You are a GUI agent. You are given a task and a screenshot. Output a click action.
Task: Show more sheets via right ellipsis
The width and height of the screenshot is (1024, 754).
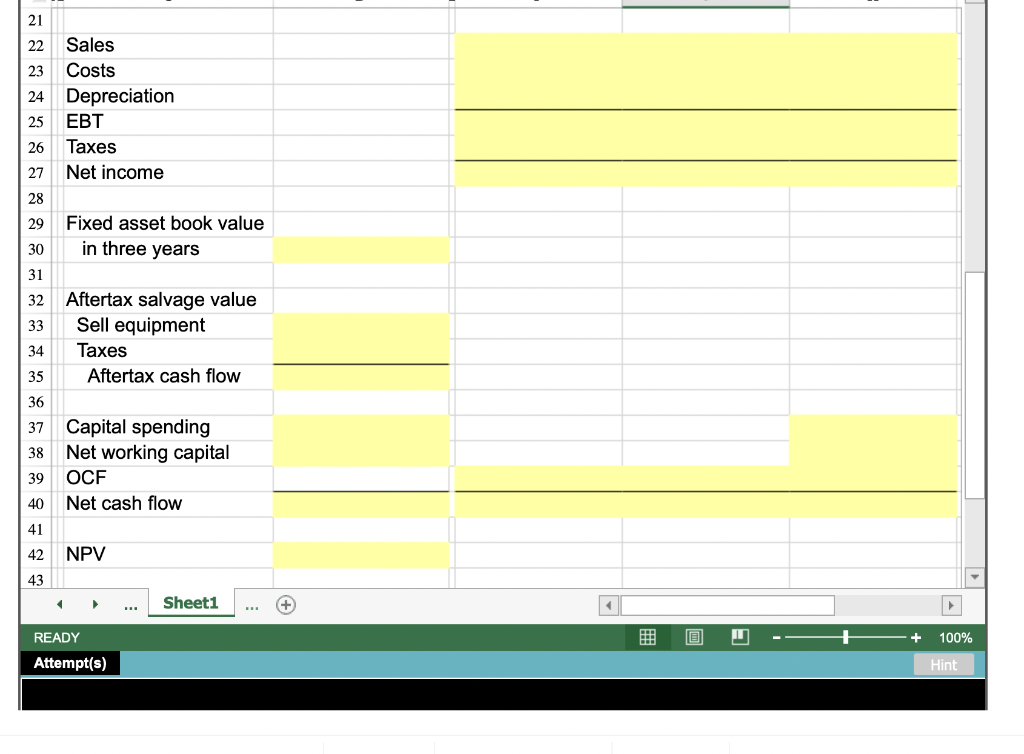(x=252, y=604)
